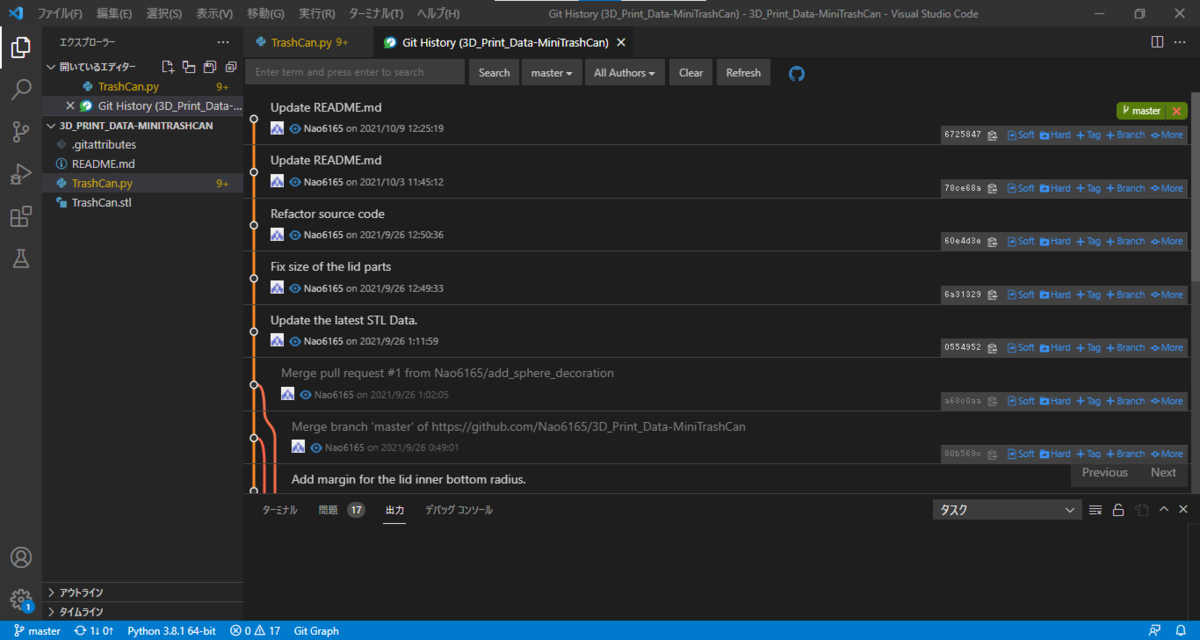Viewport: 1200px width, 640px height.
Task: Close the bottom panel
Action: coord(1184,510)
